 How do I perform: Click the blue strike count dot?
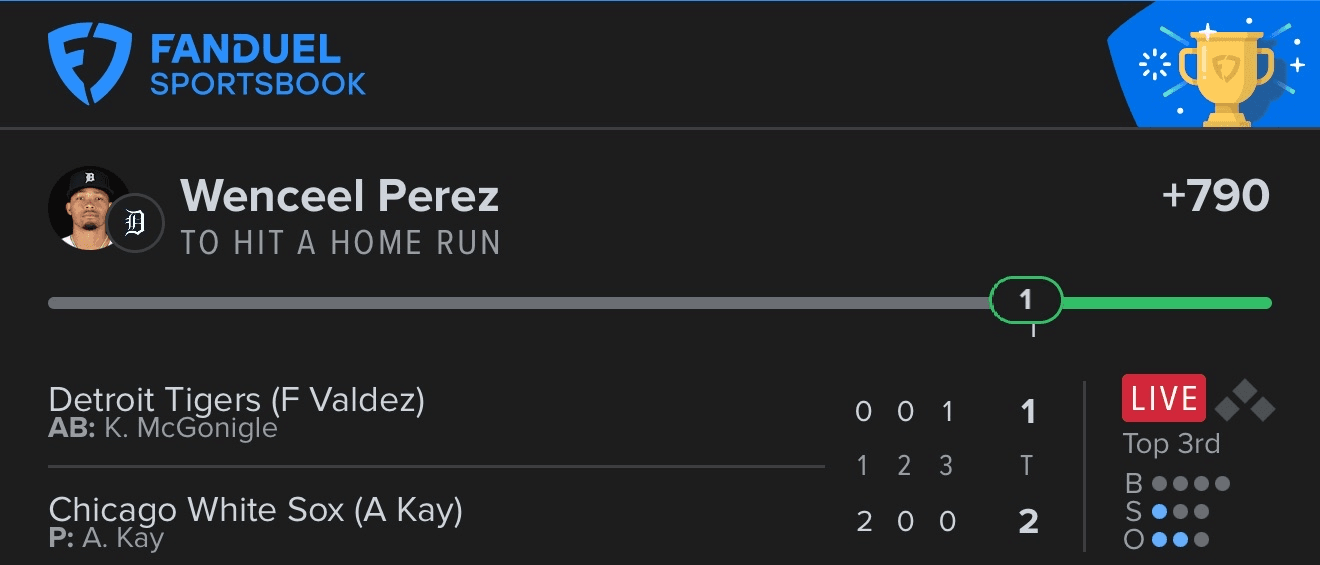pyautogui.click(x=1159, y=512)
